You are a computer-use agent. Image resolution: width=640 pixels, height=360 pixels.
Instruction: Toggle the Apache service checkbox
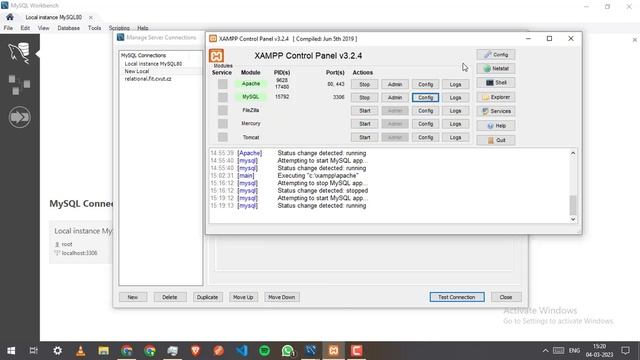(222, 84)
